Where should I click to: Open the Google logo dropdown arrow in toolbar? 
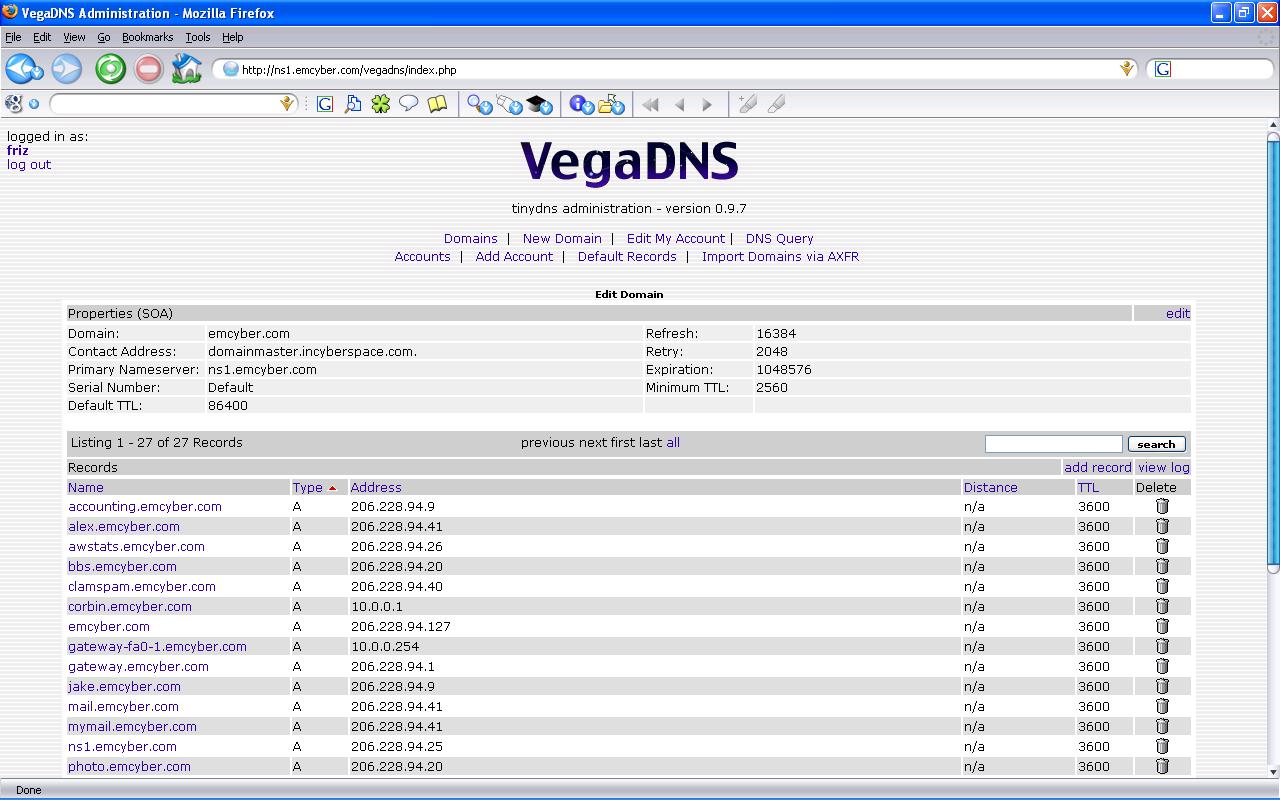tap(33, 103)
